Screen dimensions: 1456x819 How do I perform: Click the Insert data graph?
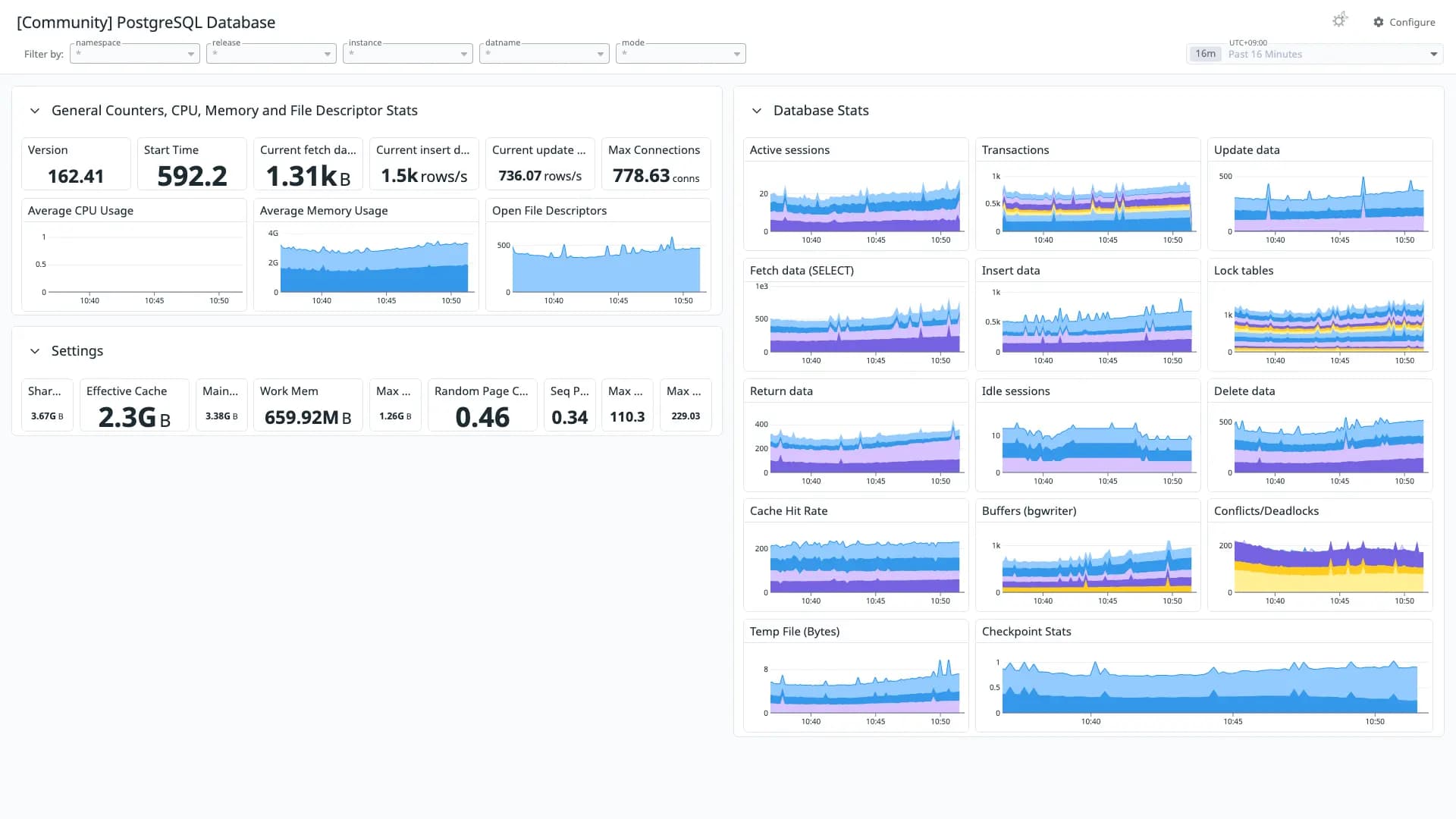coord(1088,325)
